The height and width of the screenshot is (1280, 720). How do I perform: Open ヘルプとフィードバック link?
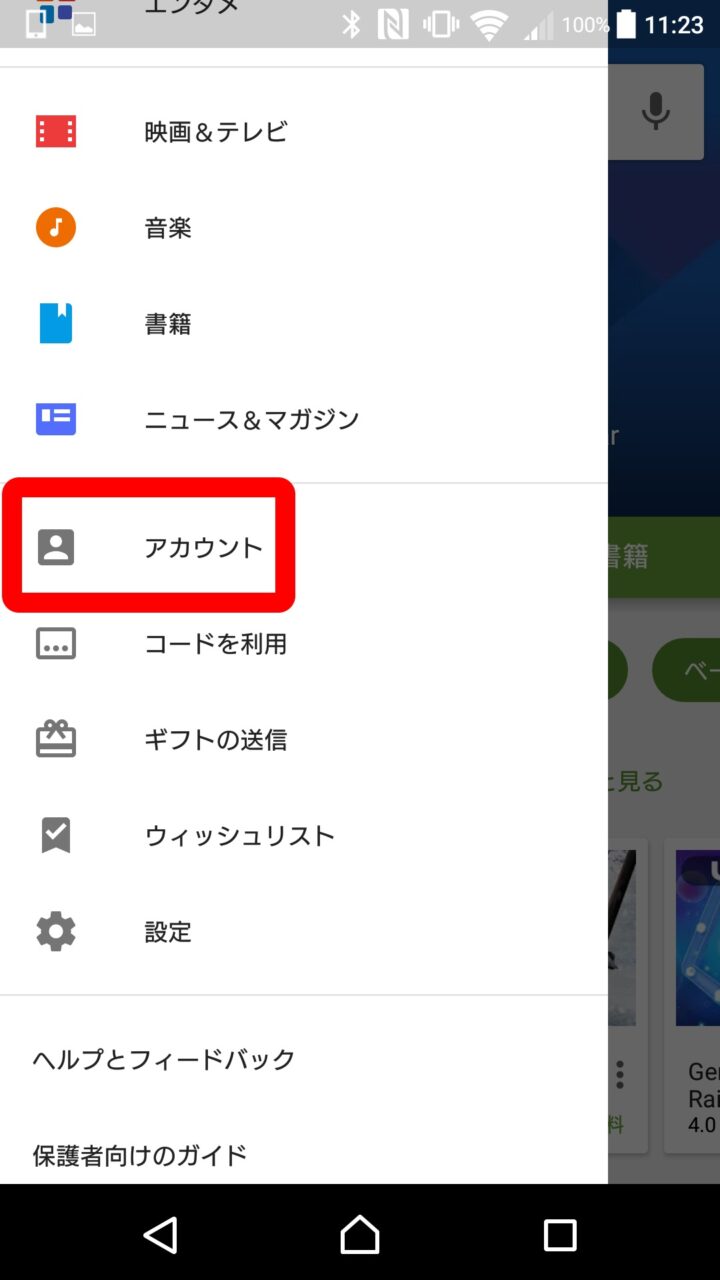164,1059
